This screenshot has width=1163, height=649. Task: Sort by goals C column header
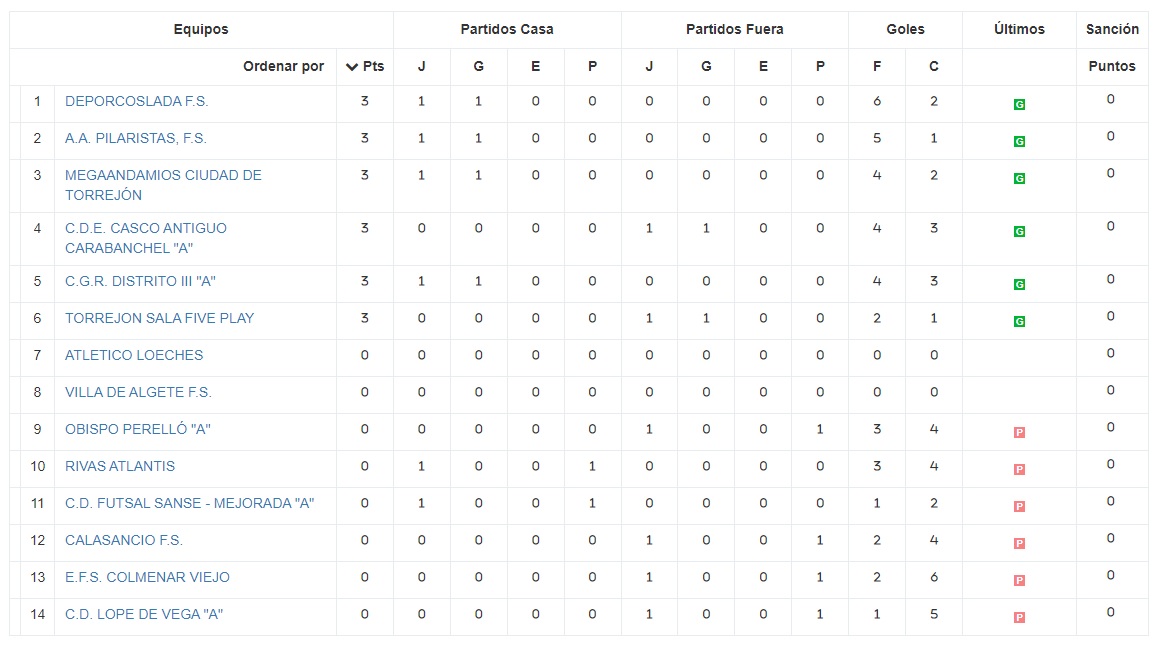934,67
